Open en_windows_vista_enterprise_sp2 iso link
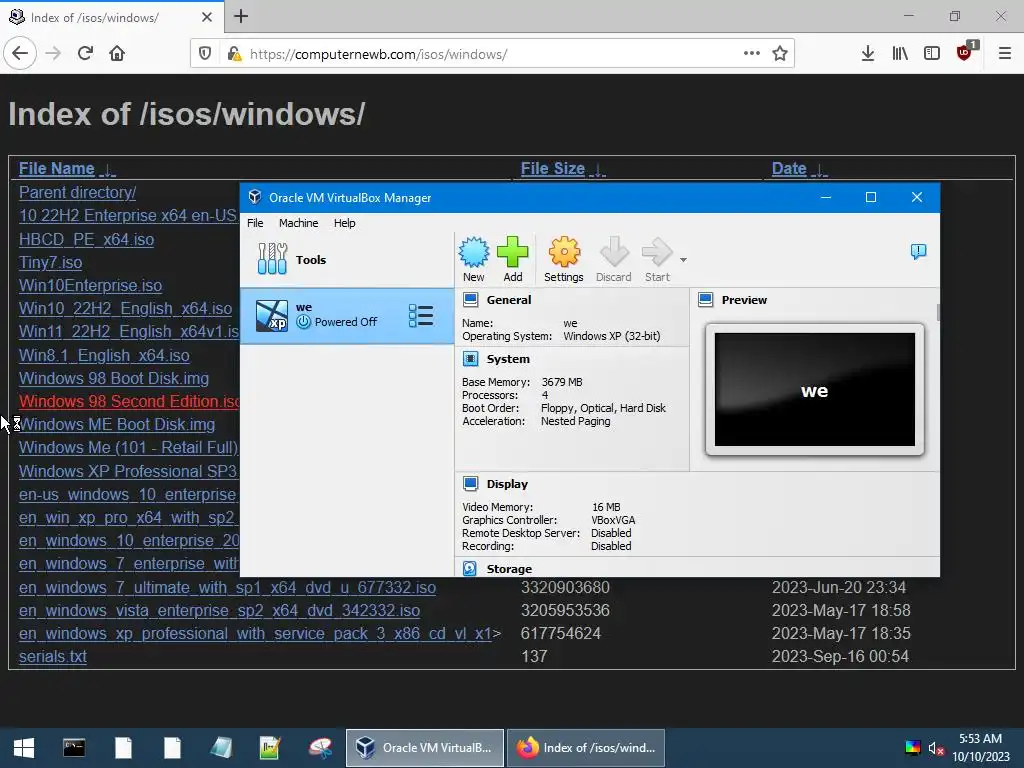Image resolution: width=1024 pixels, height=768 pixels. point(219,611)
